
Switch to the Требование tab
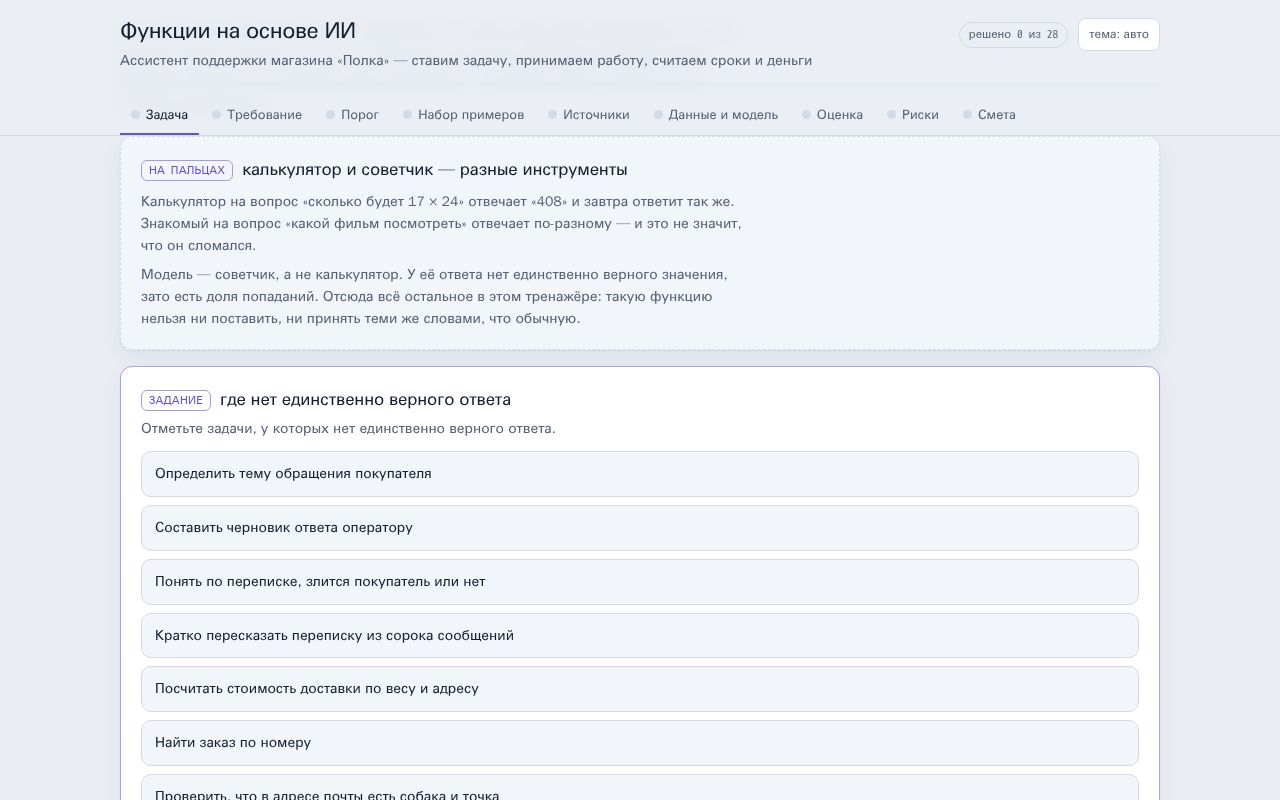(x=257, y=115)
